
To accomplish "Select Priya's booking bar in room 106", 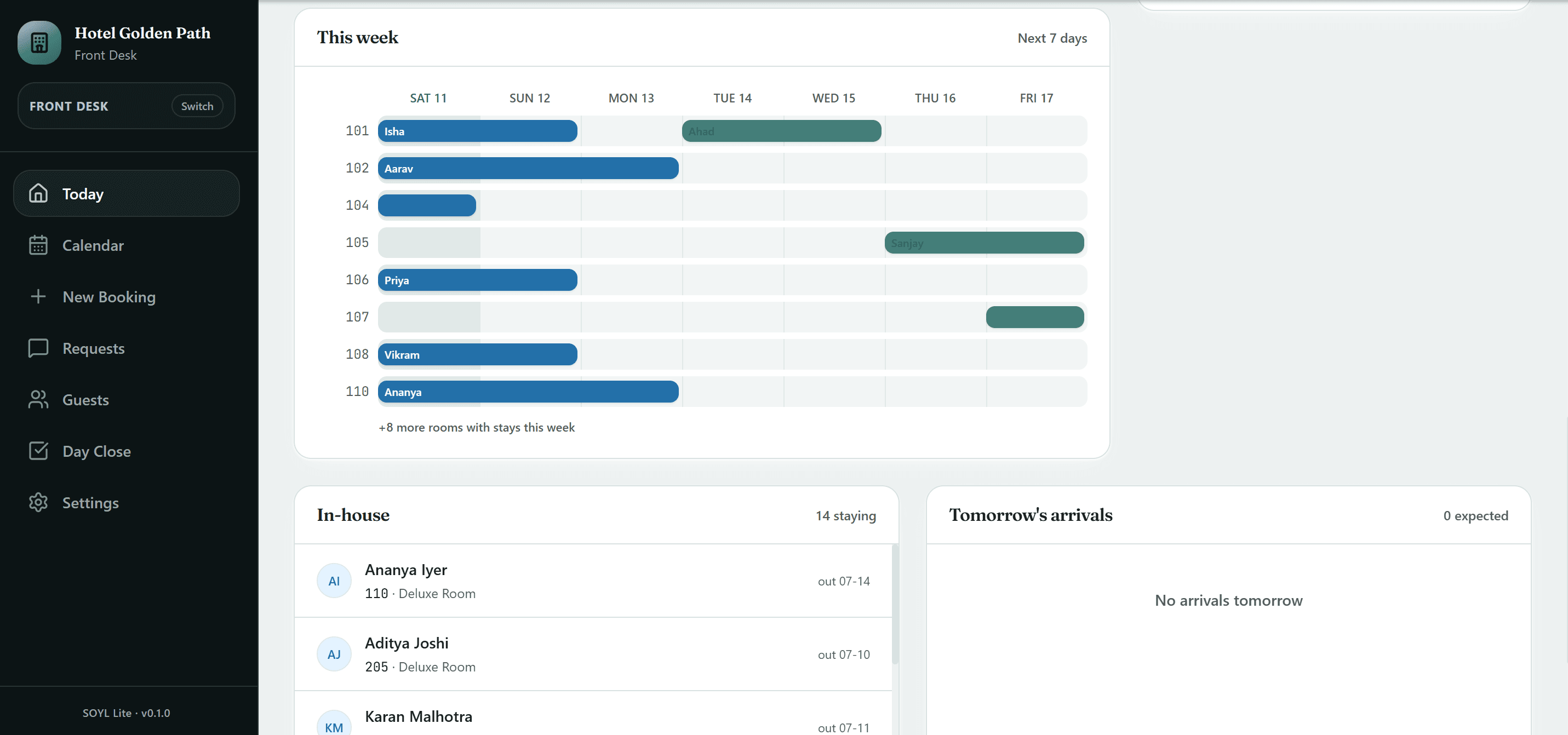I will click(x=477, y=280).
